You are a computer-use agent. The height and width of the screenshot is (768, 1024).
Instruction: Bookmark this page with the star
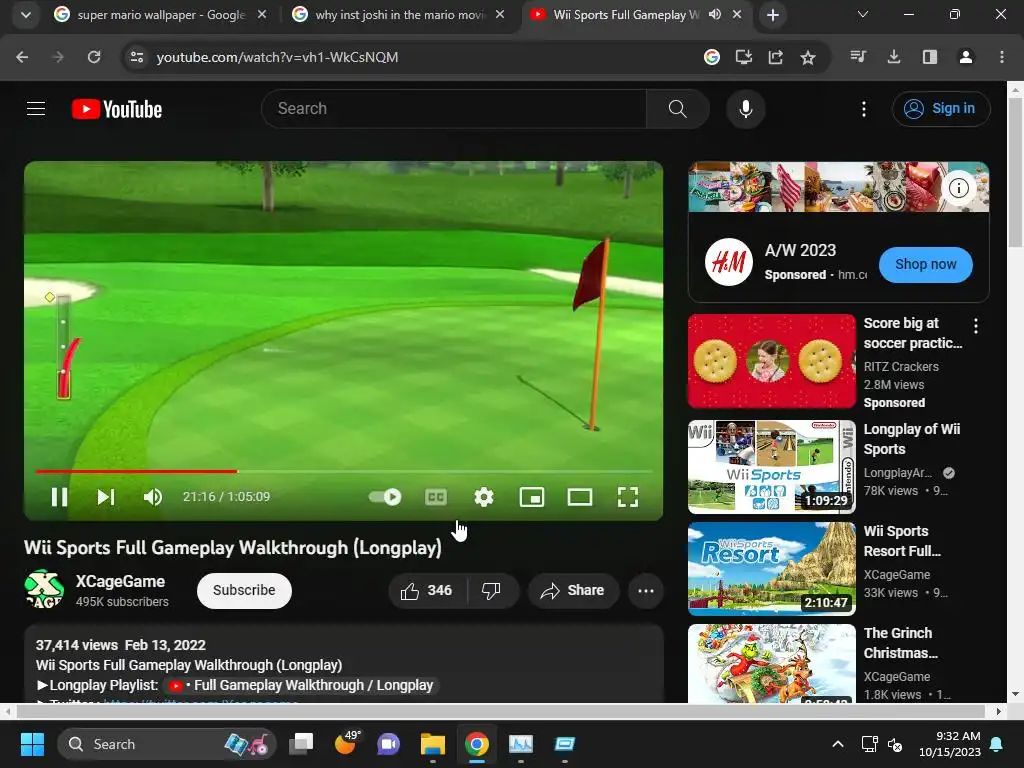coord(808,57)
